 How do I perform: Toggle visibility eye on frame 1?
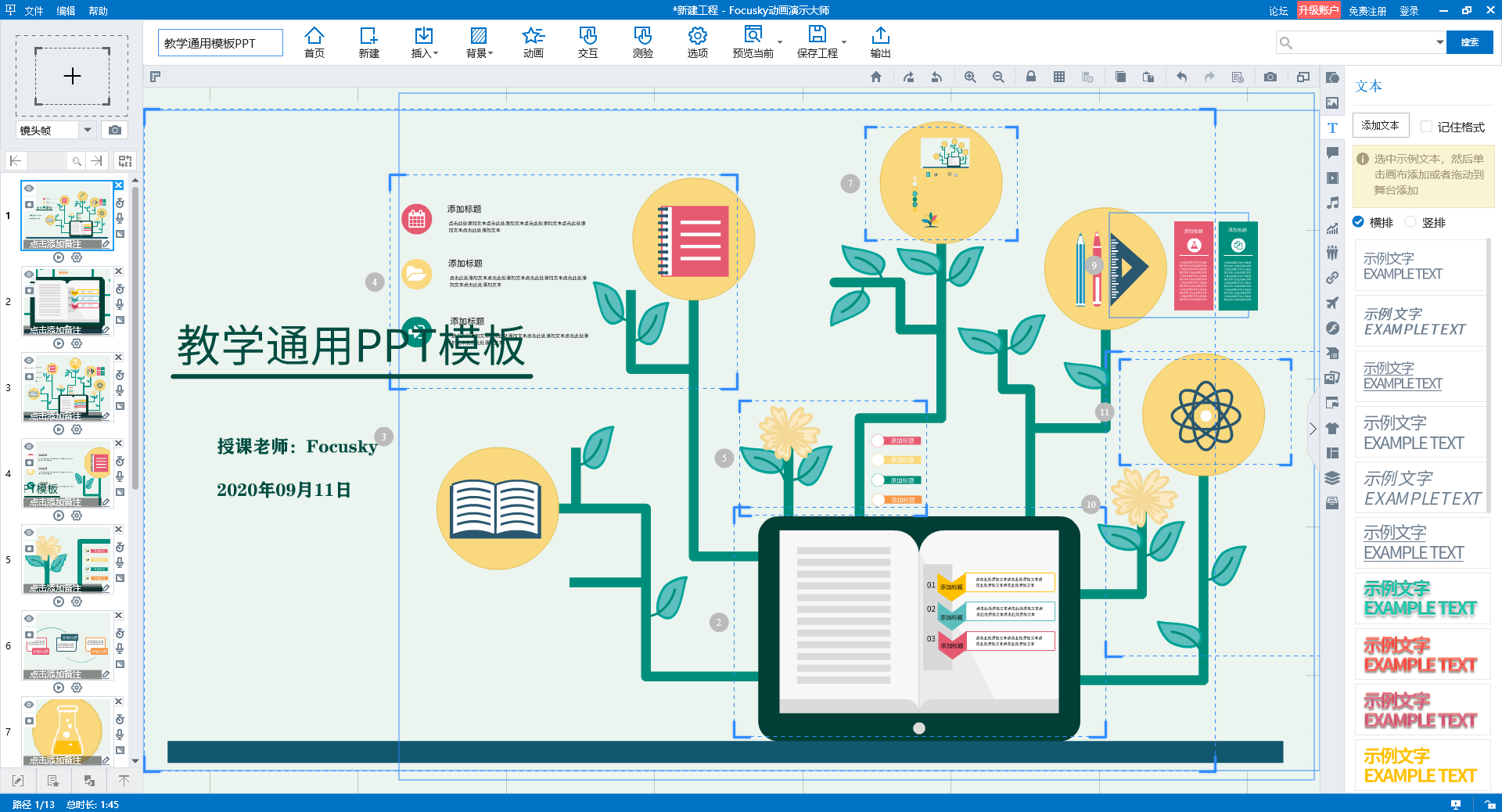29,189
